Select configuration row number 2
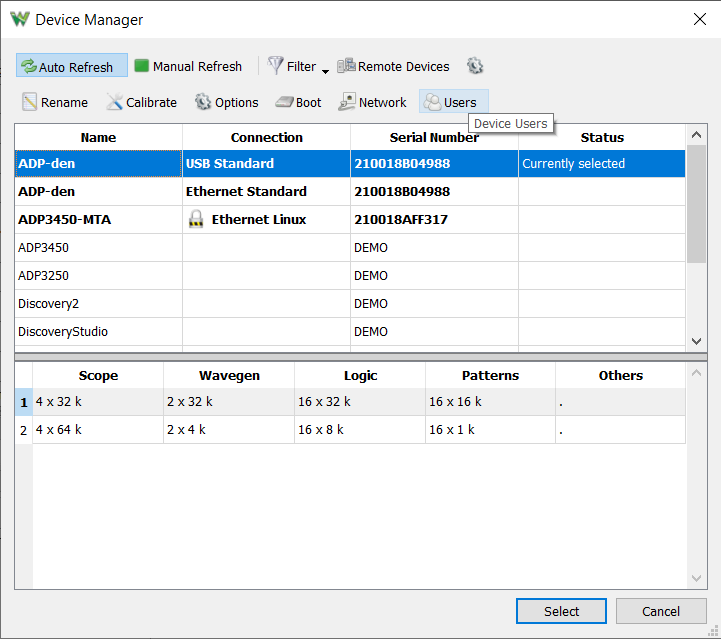Screen dimensions: 721x639 [x=23, y=431]
